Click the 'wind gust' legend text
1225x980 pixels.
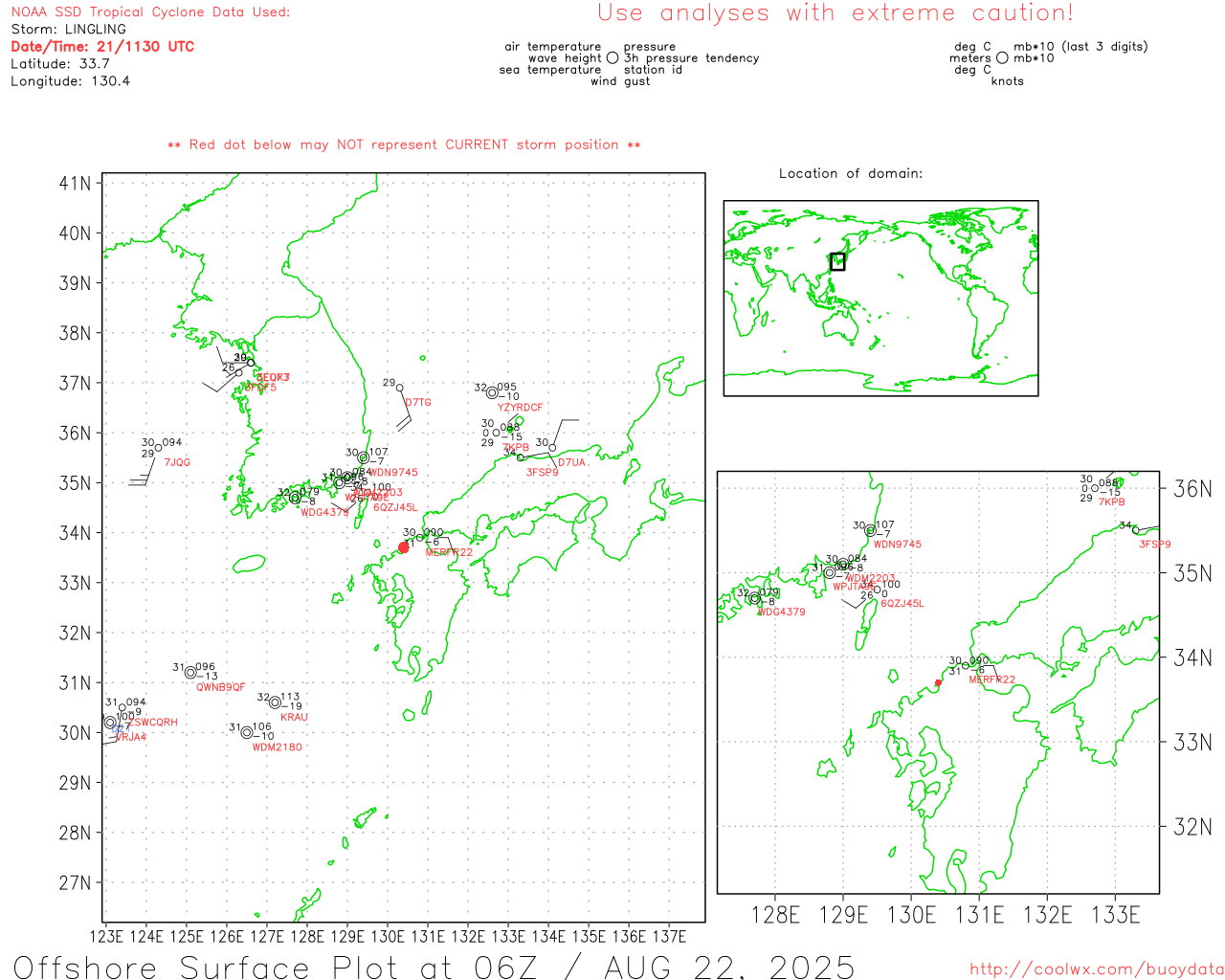620,81
